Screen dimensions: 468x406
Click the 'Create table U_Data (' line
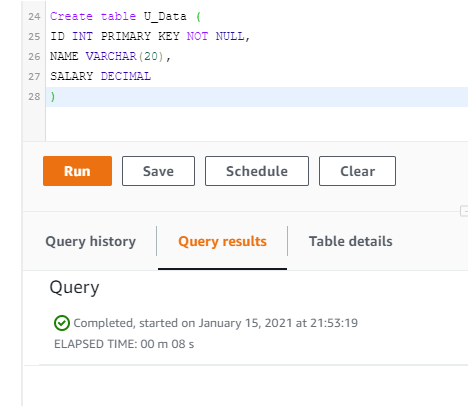point(125,16)
